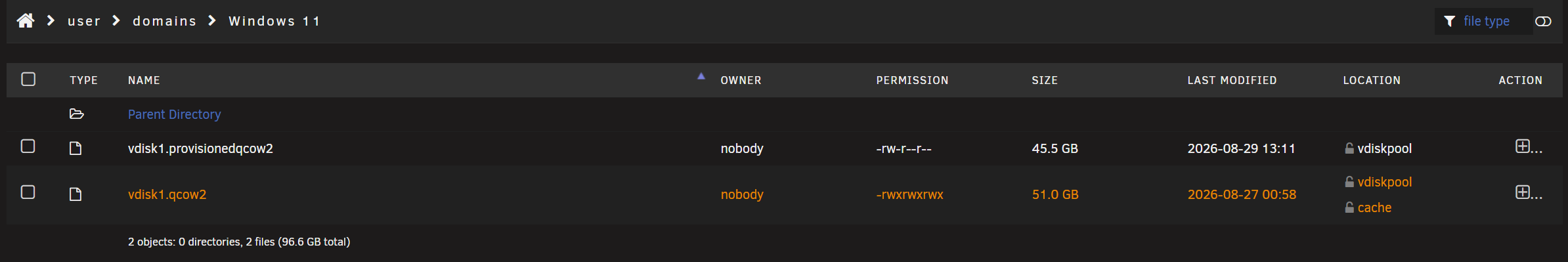
Task: Open action menu for vdisk1.qcow2
Action: [1528, 193]
